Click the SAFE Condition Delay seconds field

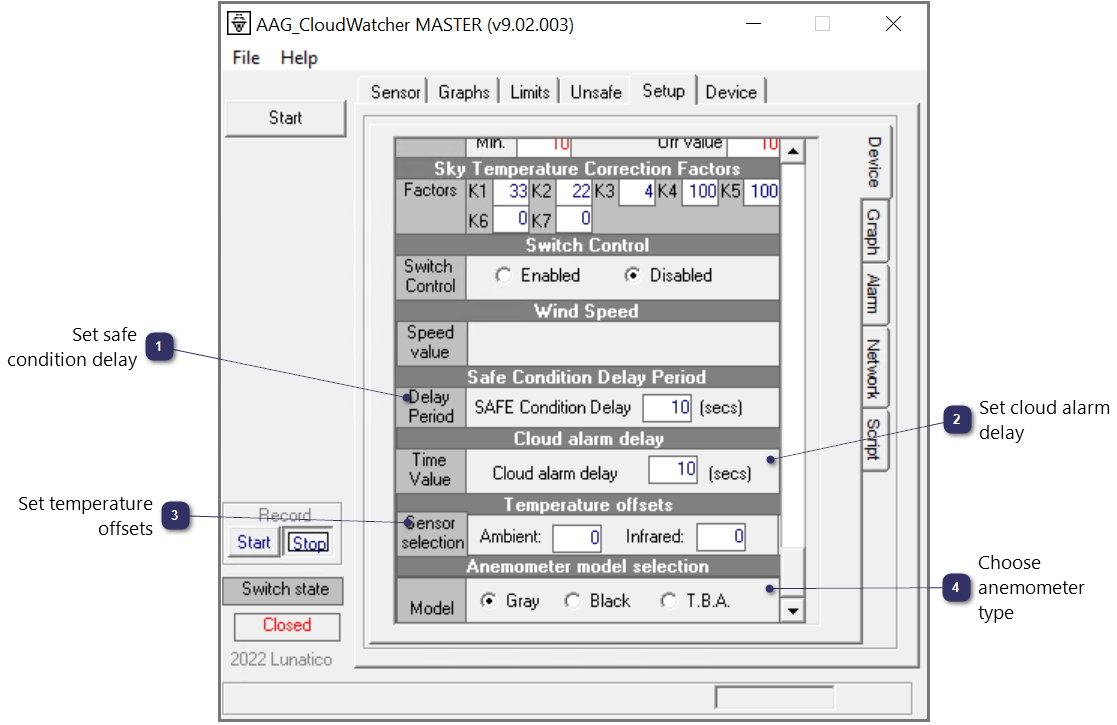667,407
